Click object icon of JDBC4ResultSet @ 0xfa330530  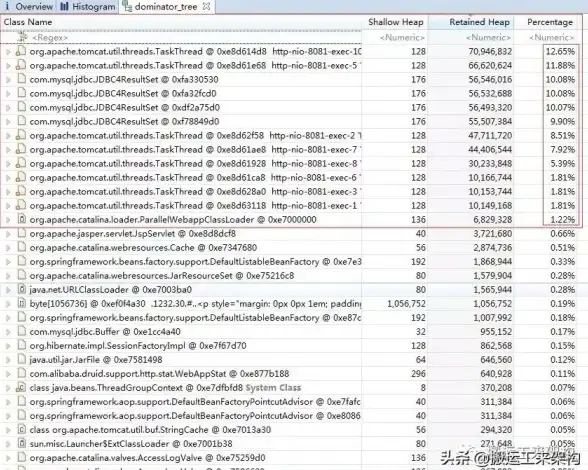coord(22,79)
